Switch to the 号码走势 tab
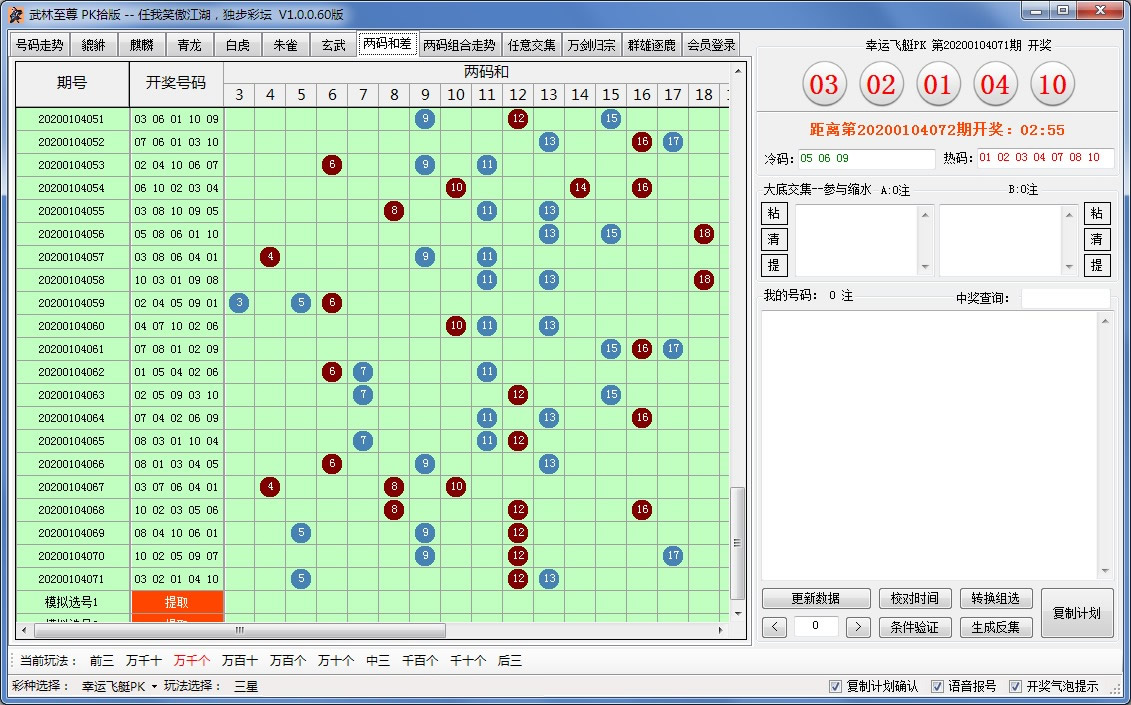Screen dimensions: 1131x705 38,44
